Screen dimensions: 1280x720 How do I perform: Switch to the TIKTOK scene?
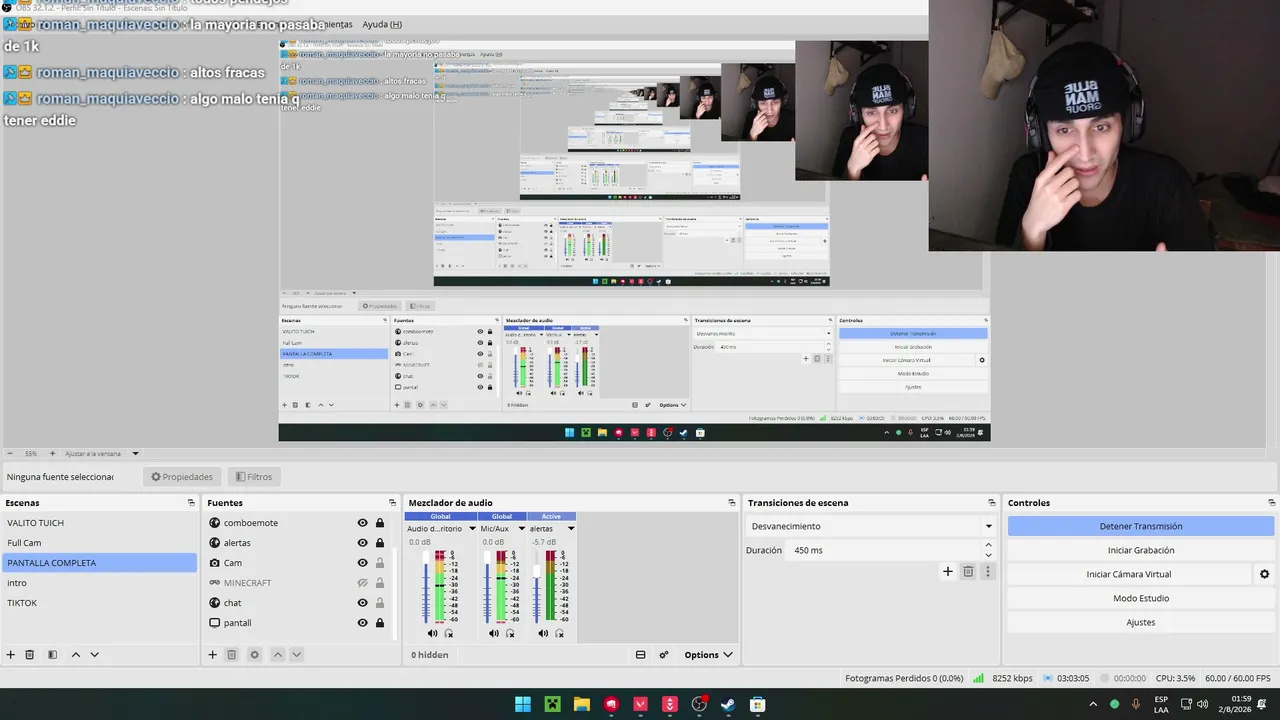[x=99, y=603]
